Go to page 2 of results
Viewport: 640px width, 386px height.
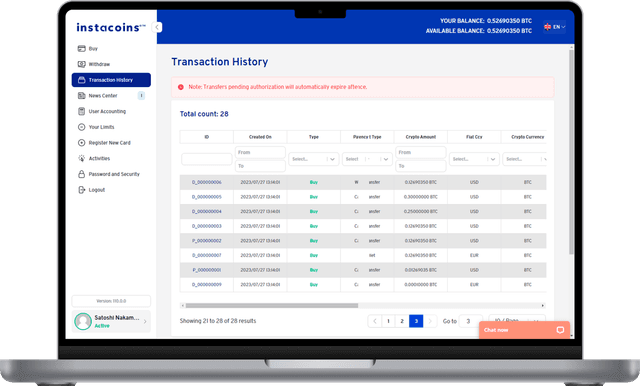402,321
